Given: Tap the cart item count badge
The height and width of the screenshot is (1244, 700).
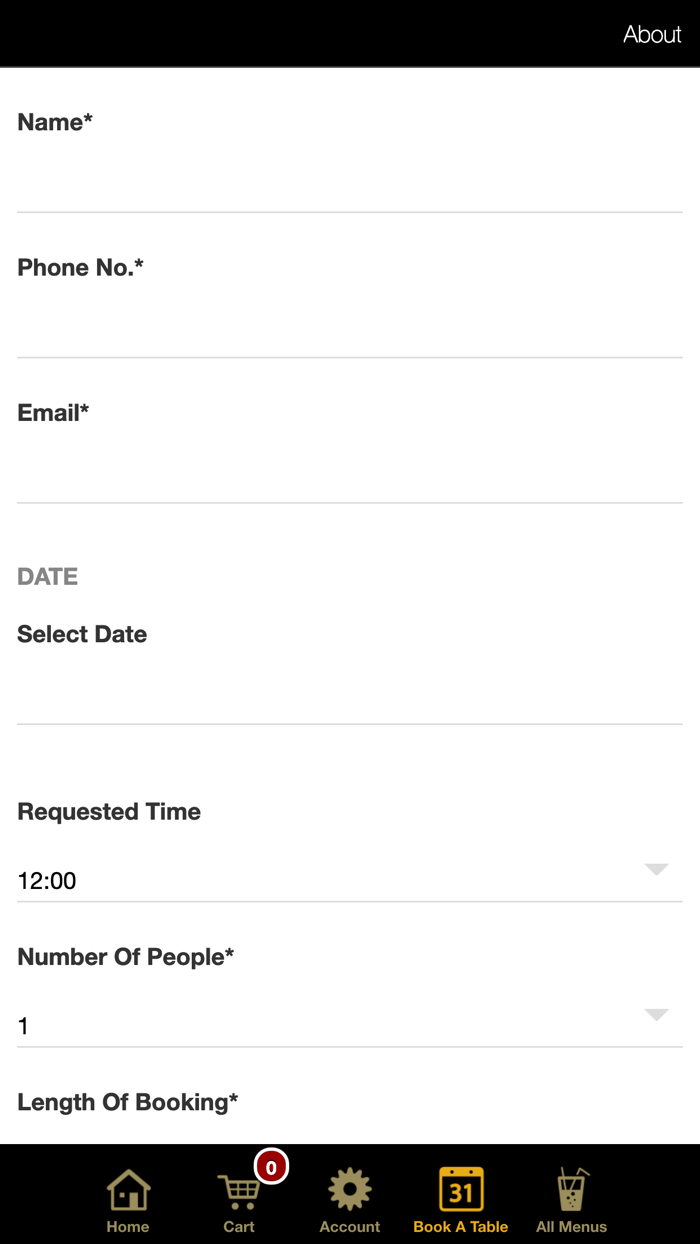Looking at the screenshot, I should coord(271,1167).
